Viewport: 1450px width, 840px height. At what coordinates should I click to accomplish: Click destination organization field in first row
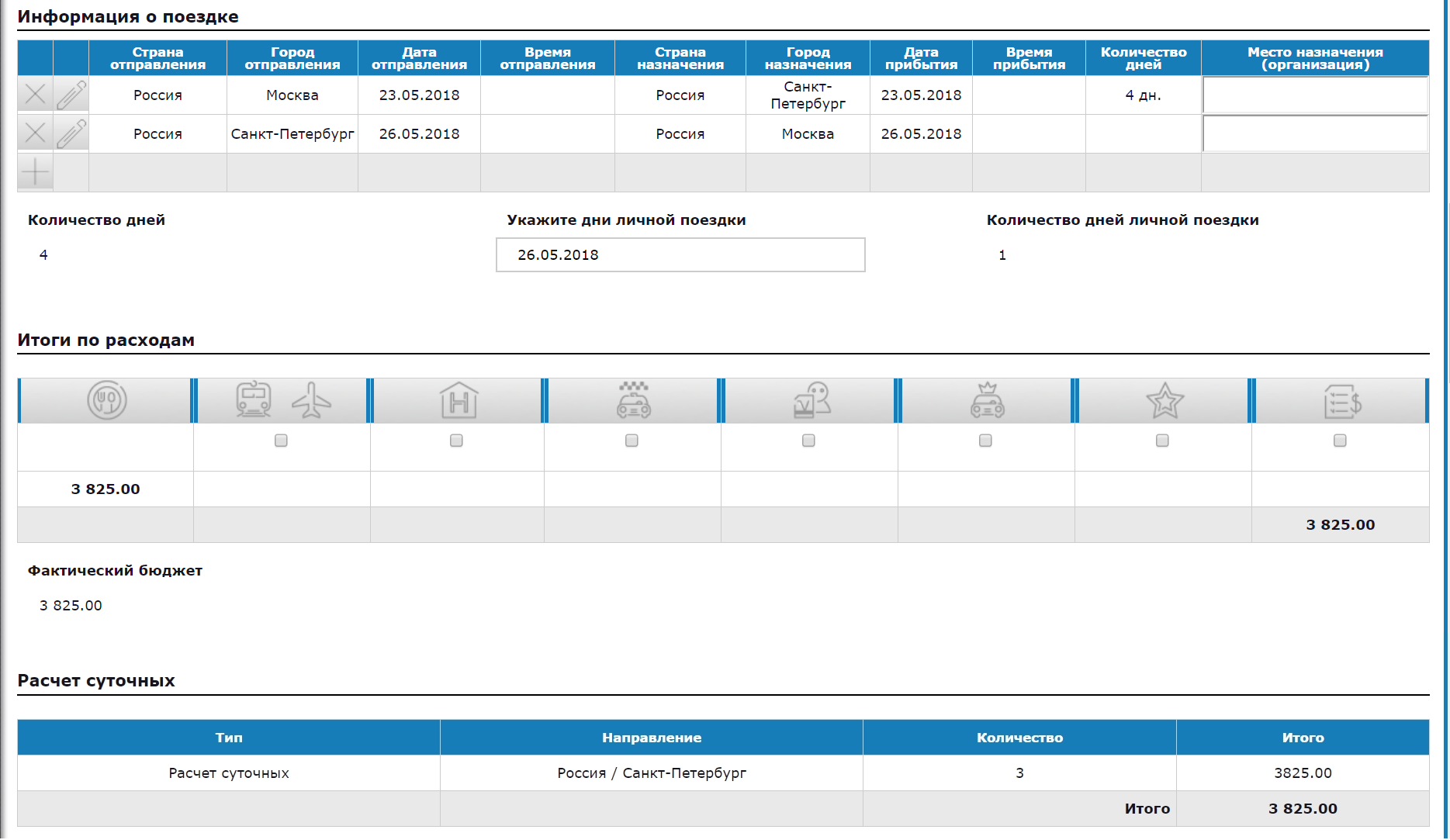(1314, 95)
